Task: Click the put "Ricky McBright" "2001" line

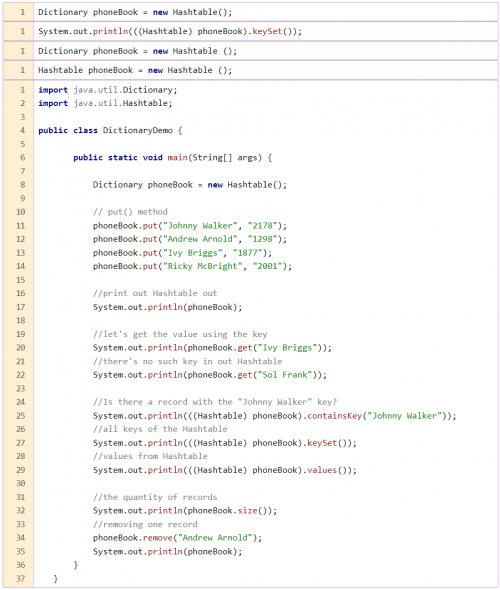Action: 192,266
